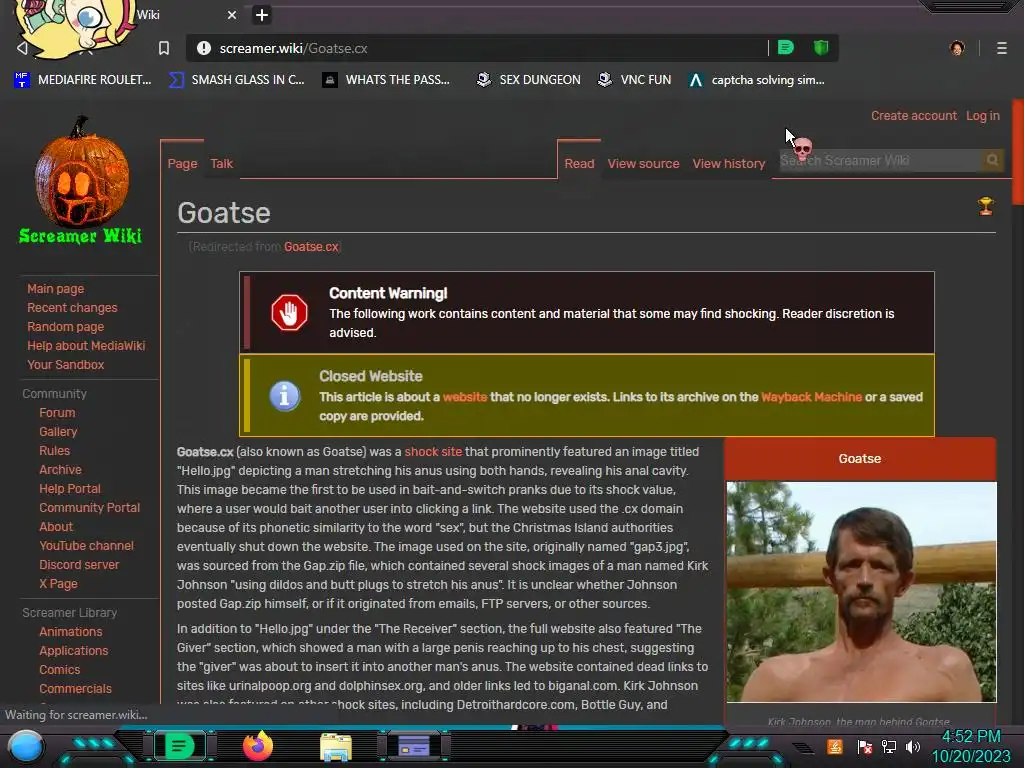Open File Explorer from the taskbar
The image size is (1024, 768).
point(336,746)
